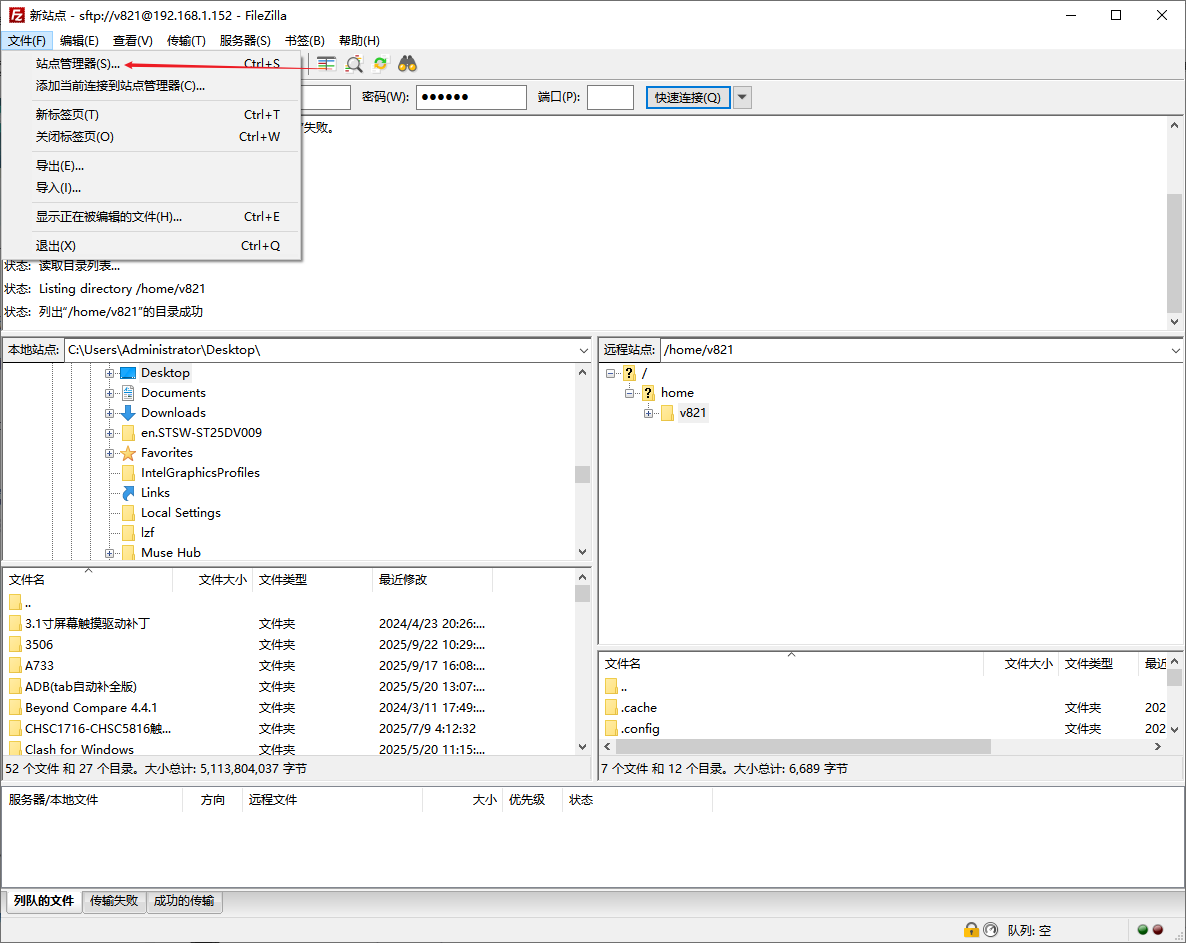Open the Server menu

click(245, 41)
